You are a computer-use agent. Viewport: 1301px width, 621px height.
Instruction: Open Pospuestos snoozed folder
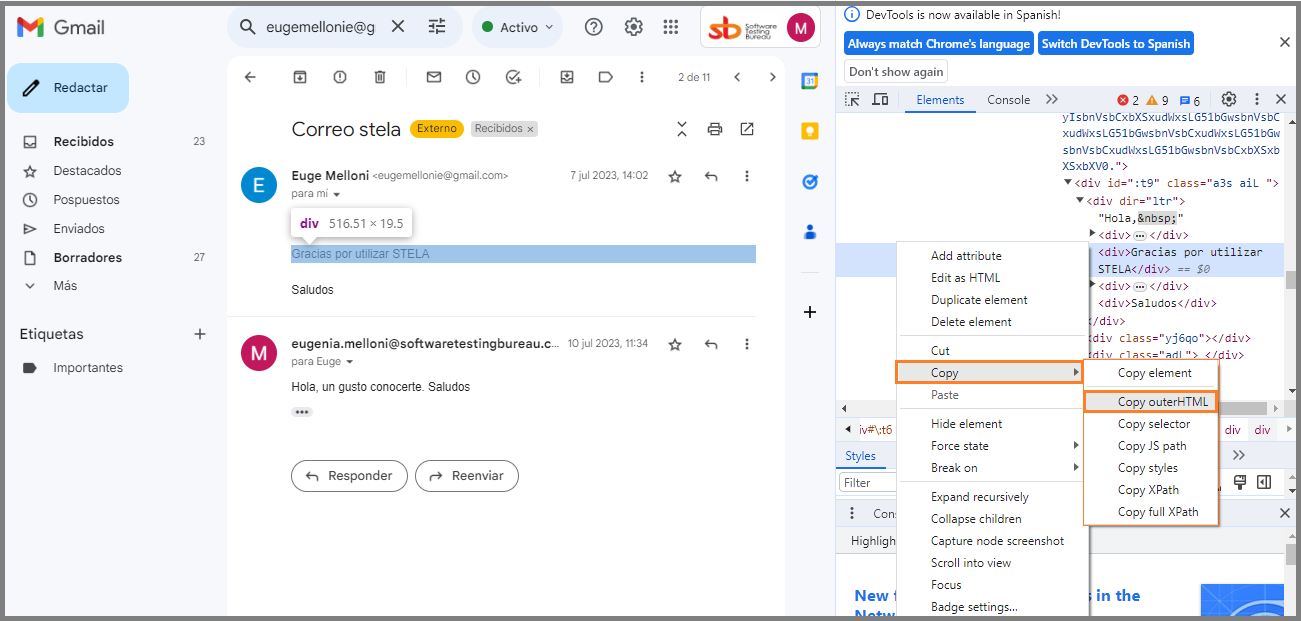86,200
